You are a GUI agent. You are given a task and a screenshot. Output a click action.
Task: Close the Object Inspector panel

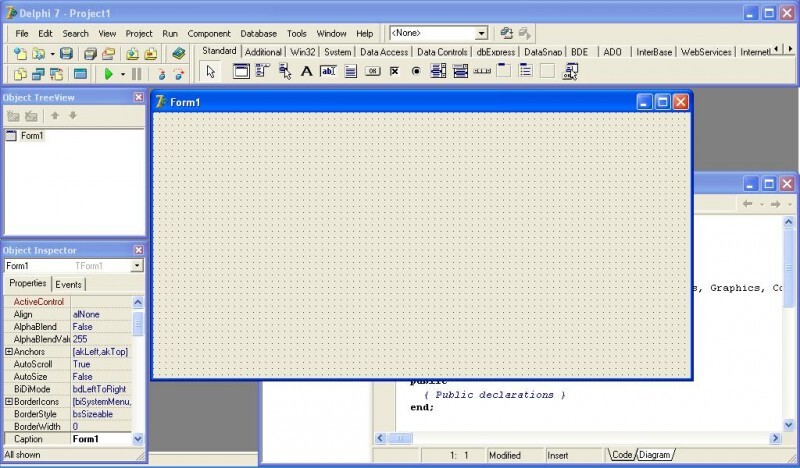[138, 250]
